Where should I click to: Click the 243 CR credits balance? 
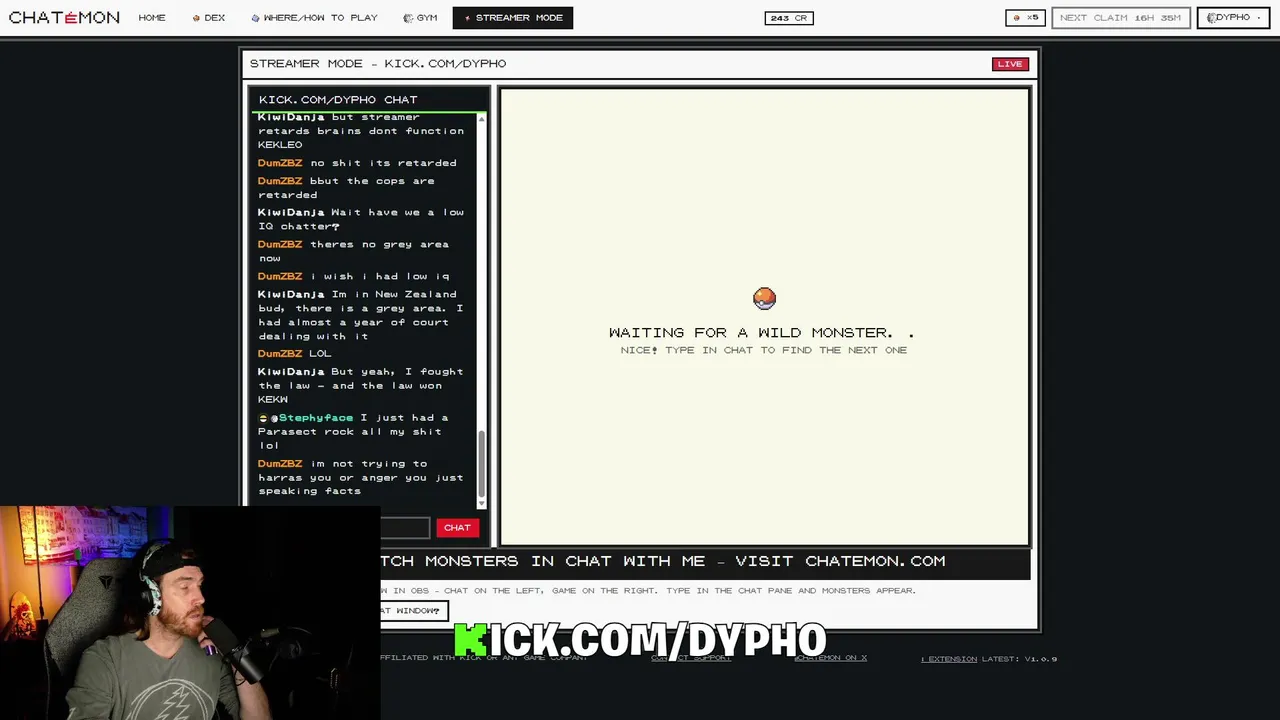(x=789, y=18)
